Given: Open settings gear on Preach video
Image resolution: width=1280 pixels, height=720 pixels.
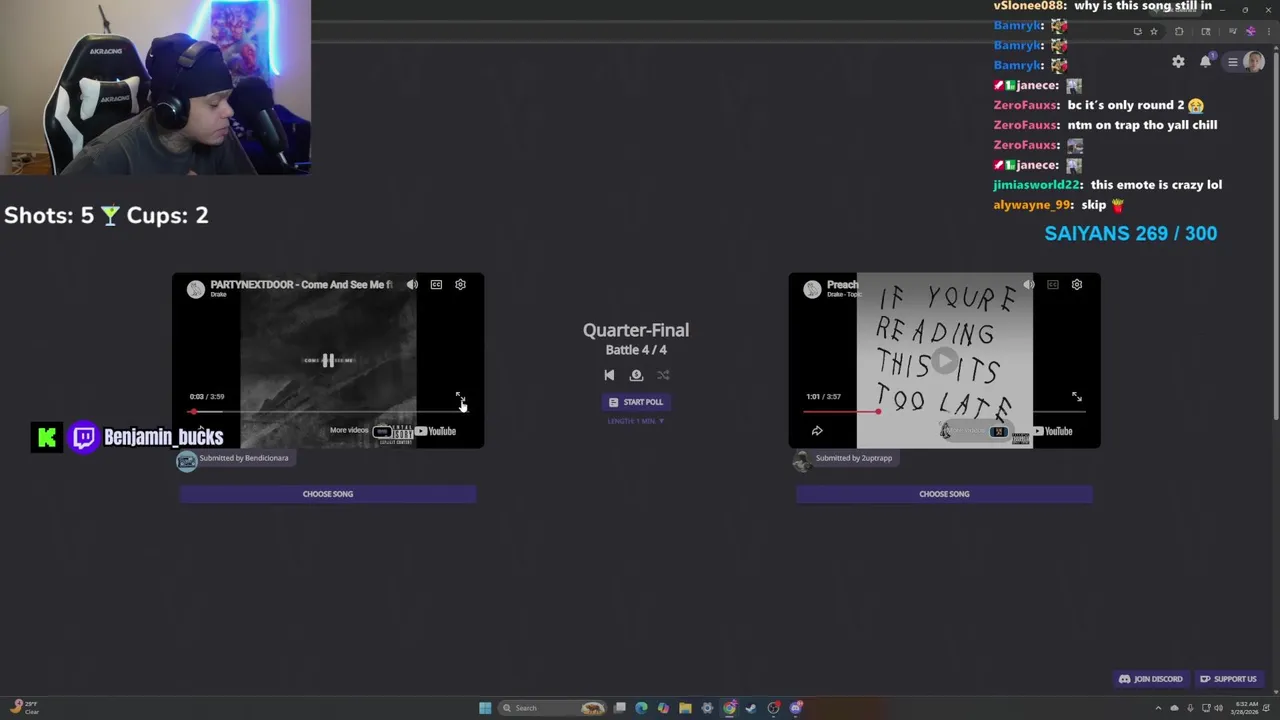Looking at the screenshot, I should click(1077, 285).
